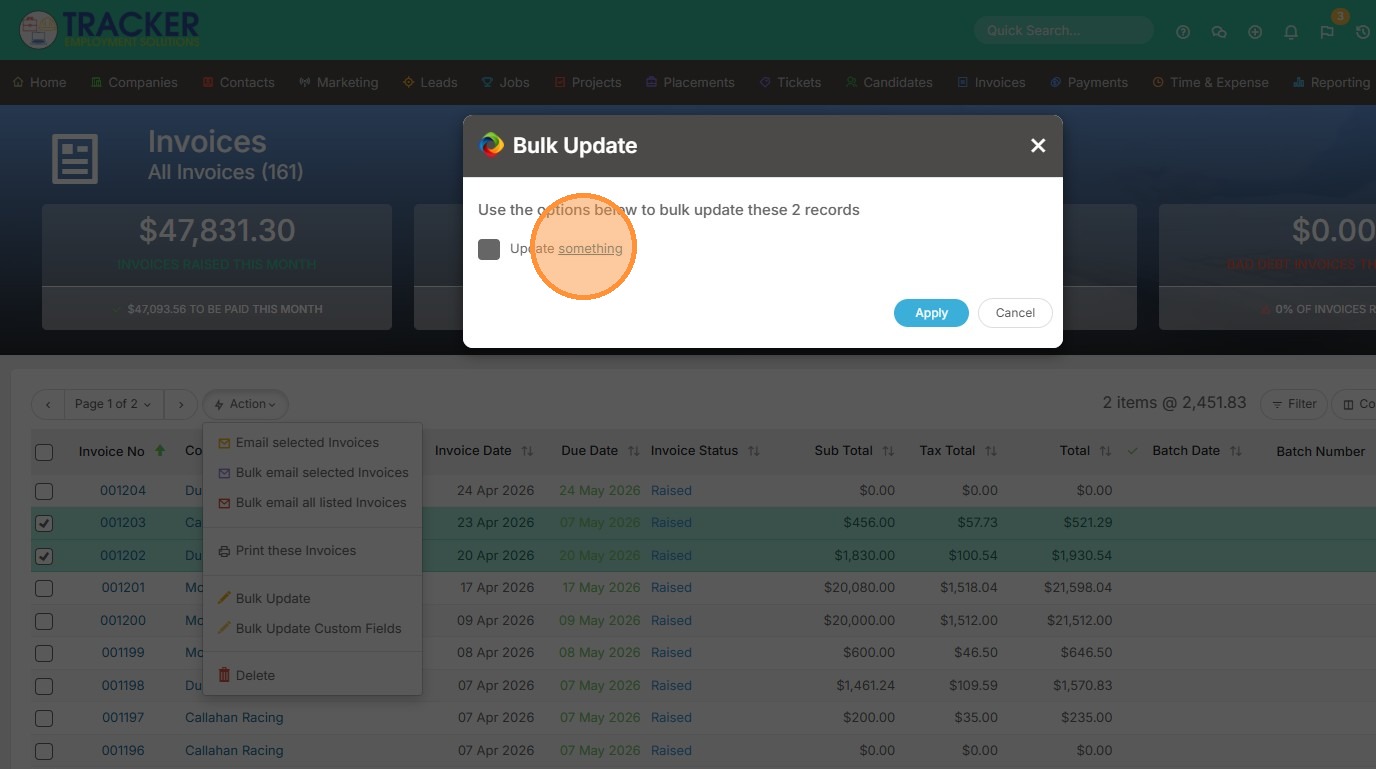Uncheck the box for invoice 001202
Screen dimensions: 1376x769
pyautogui.click(x=44, y=556)
